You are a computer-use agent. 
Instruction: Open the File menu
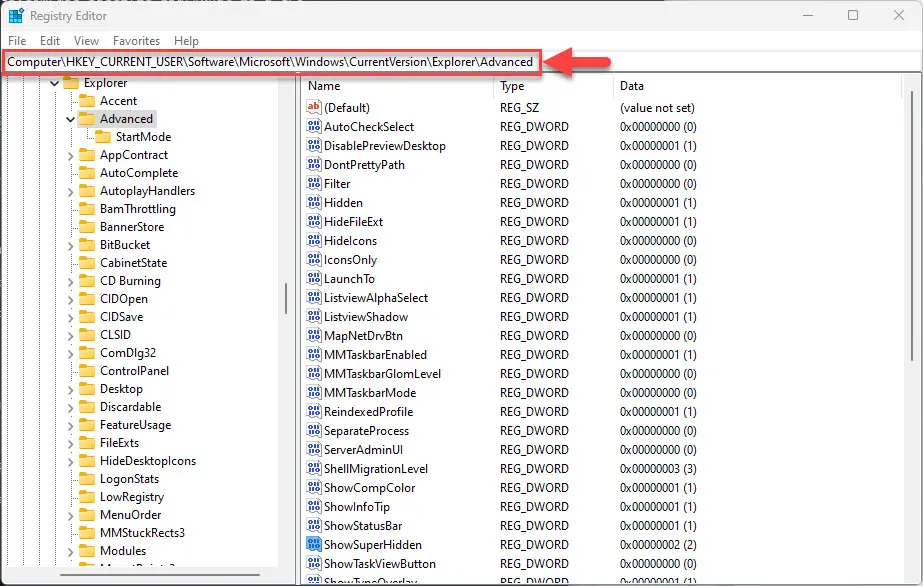pos(17,41)
